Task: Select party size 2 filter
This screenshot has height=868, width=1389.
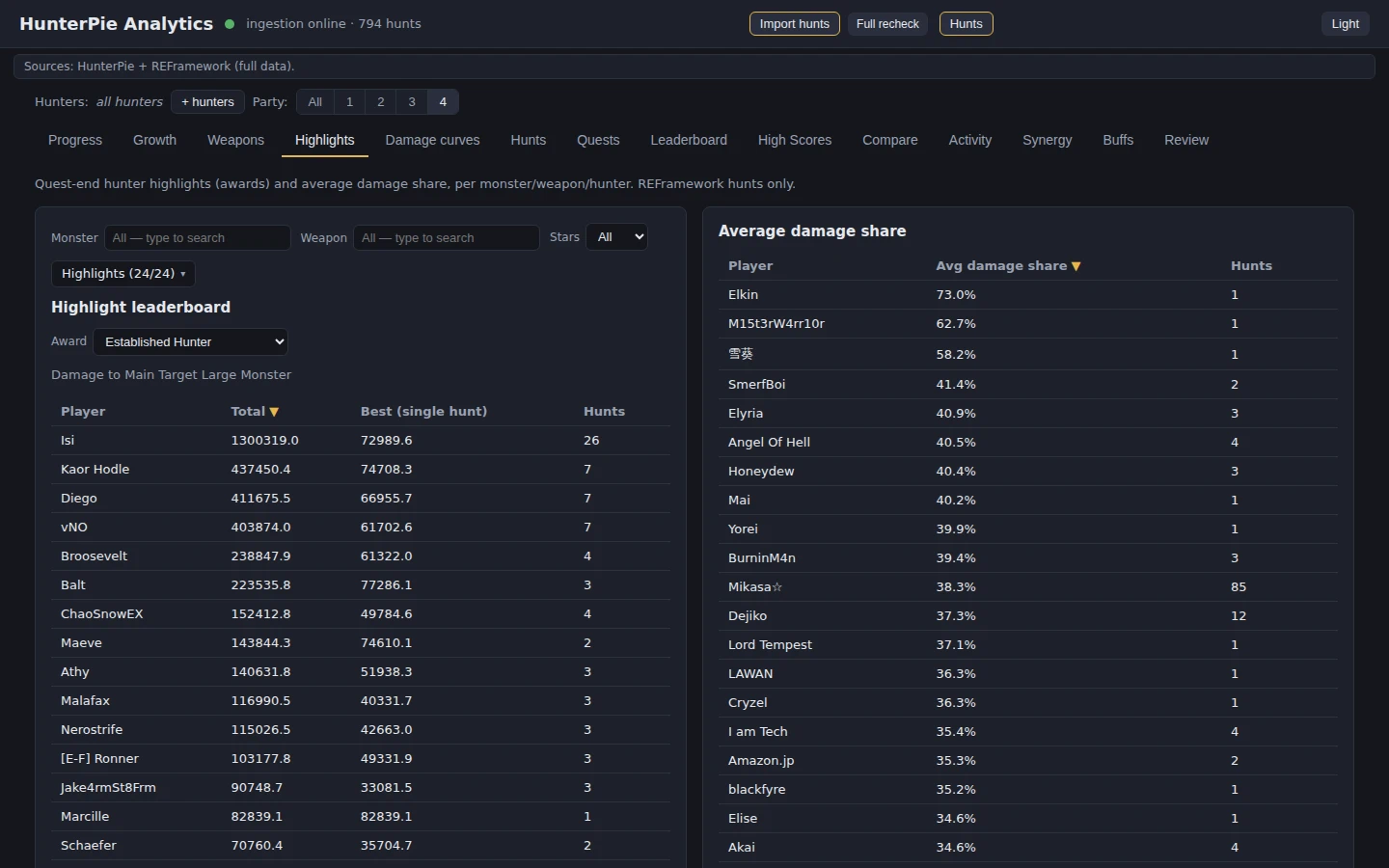Action: click(381, 102)
